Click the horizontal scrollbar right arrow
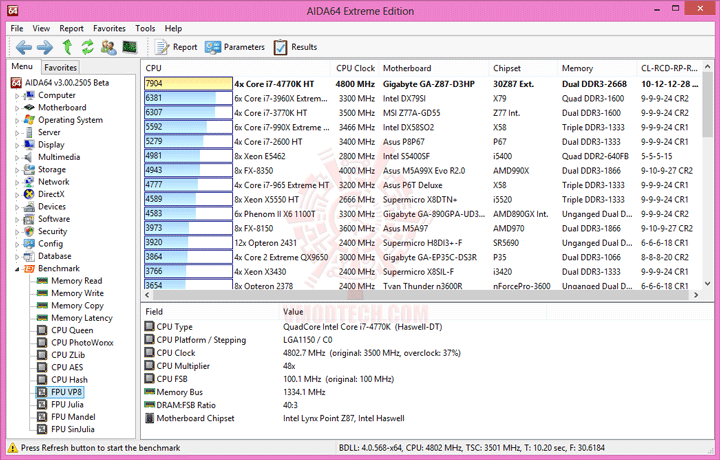The image size is (720, 460). pos(696,295)
